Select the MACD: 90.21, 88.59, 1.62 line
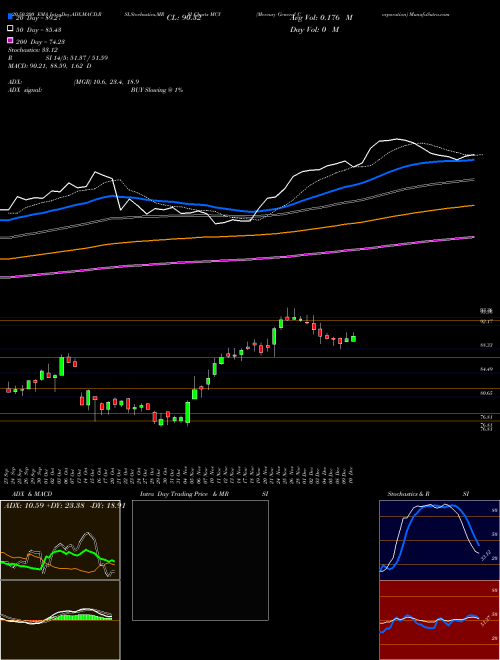Viewport: 500px width, 660px height. point(50,66)
